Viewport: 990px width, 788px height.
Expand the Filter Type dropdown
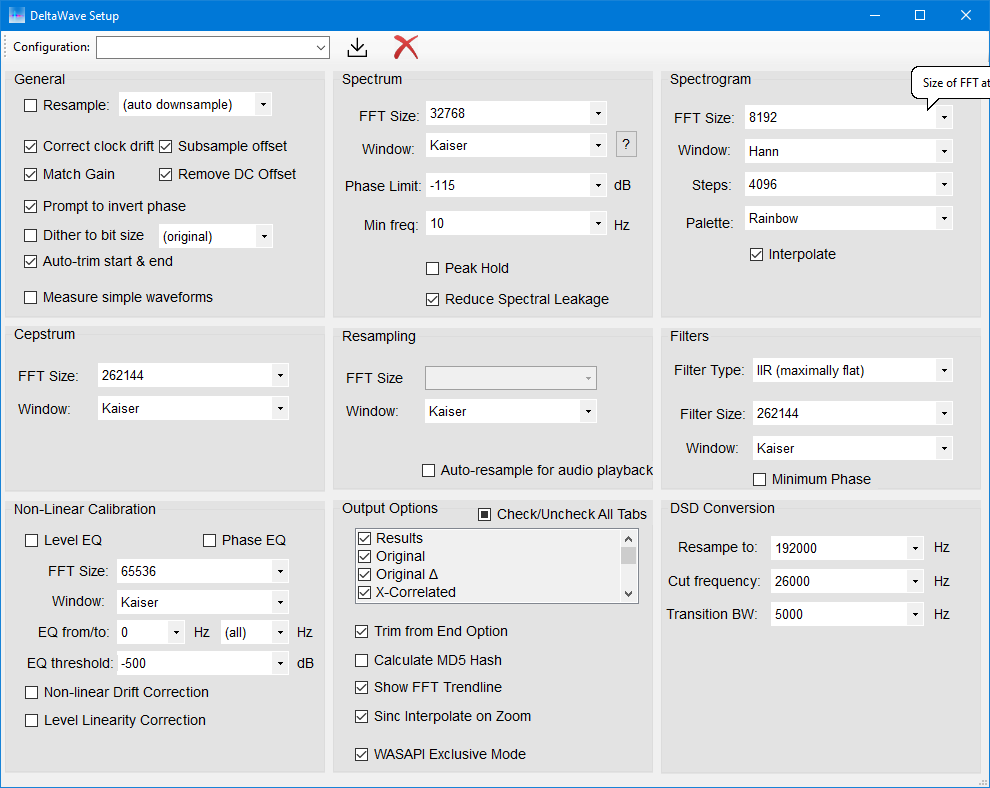pyautogui.click(x=943, y=371)
